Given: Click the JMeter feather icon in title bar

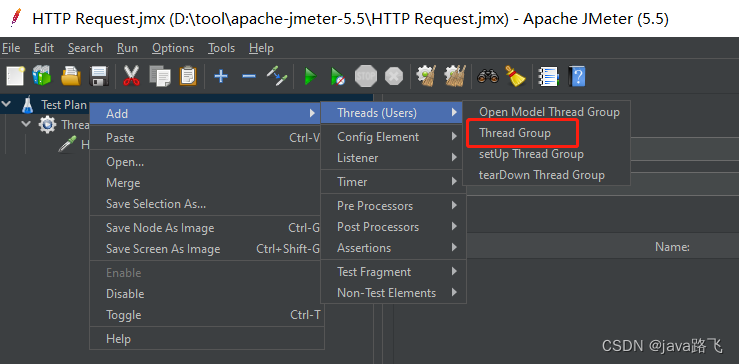Looking at the screenshot, I should click(x=16, y=18).
